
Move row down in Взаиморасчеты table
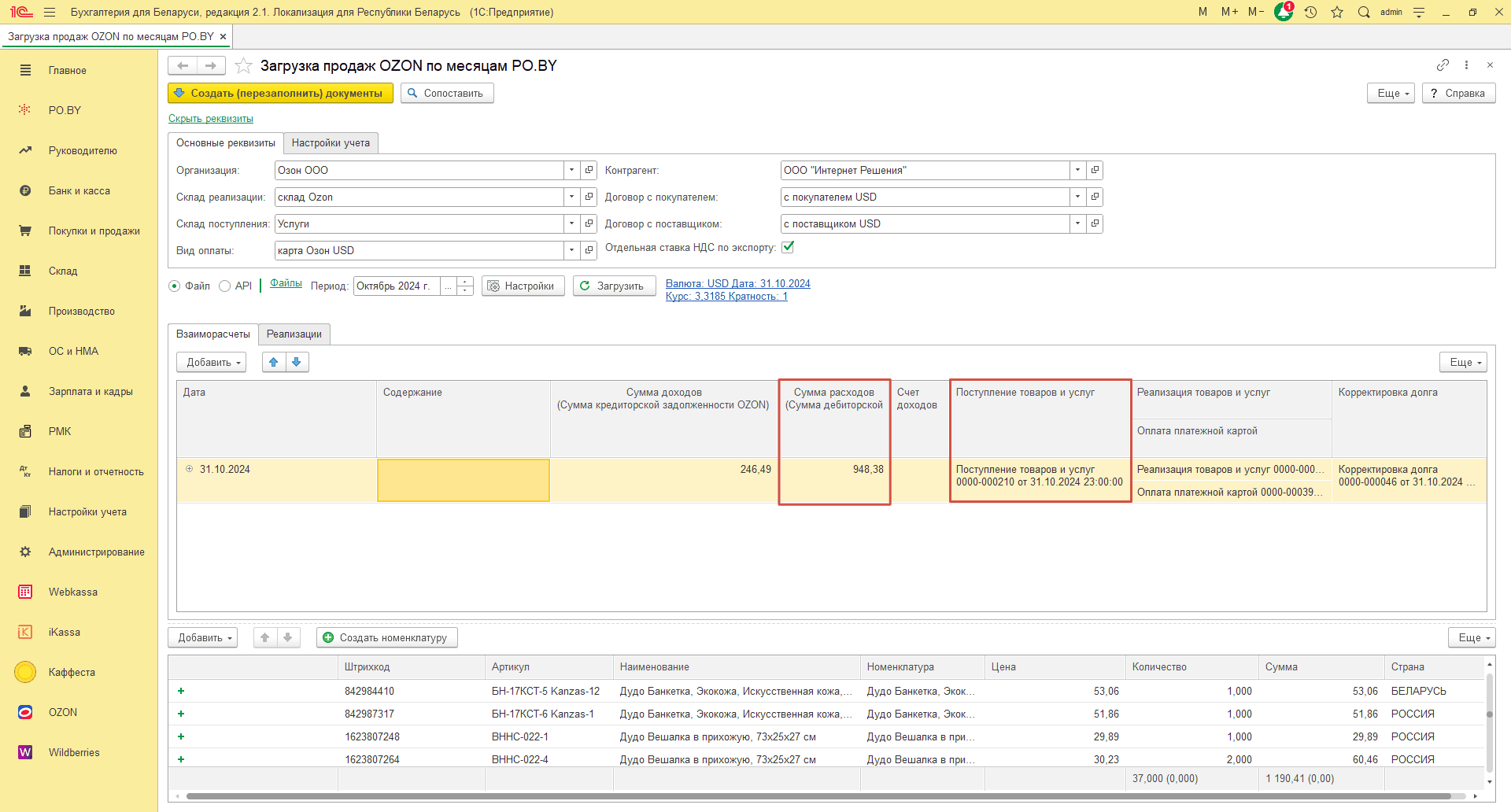coord(297,362)
